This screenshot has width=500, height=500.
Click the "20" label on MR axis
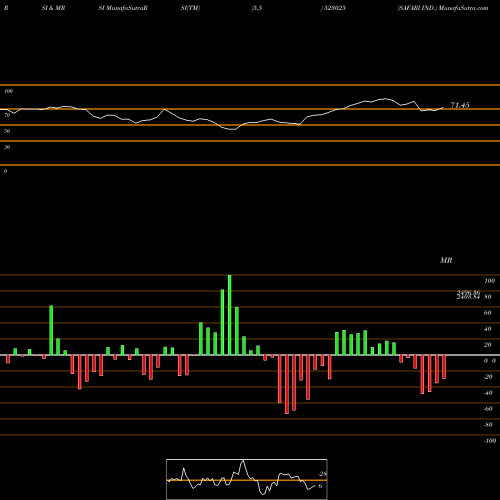coord(487,345)
